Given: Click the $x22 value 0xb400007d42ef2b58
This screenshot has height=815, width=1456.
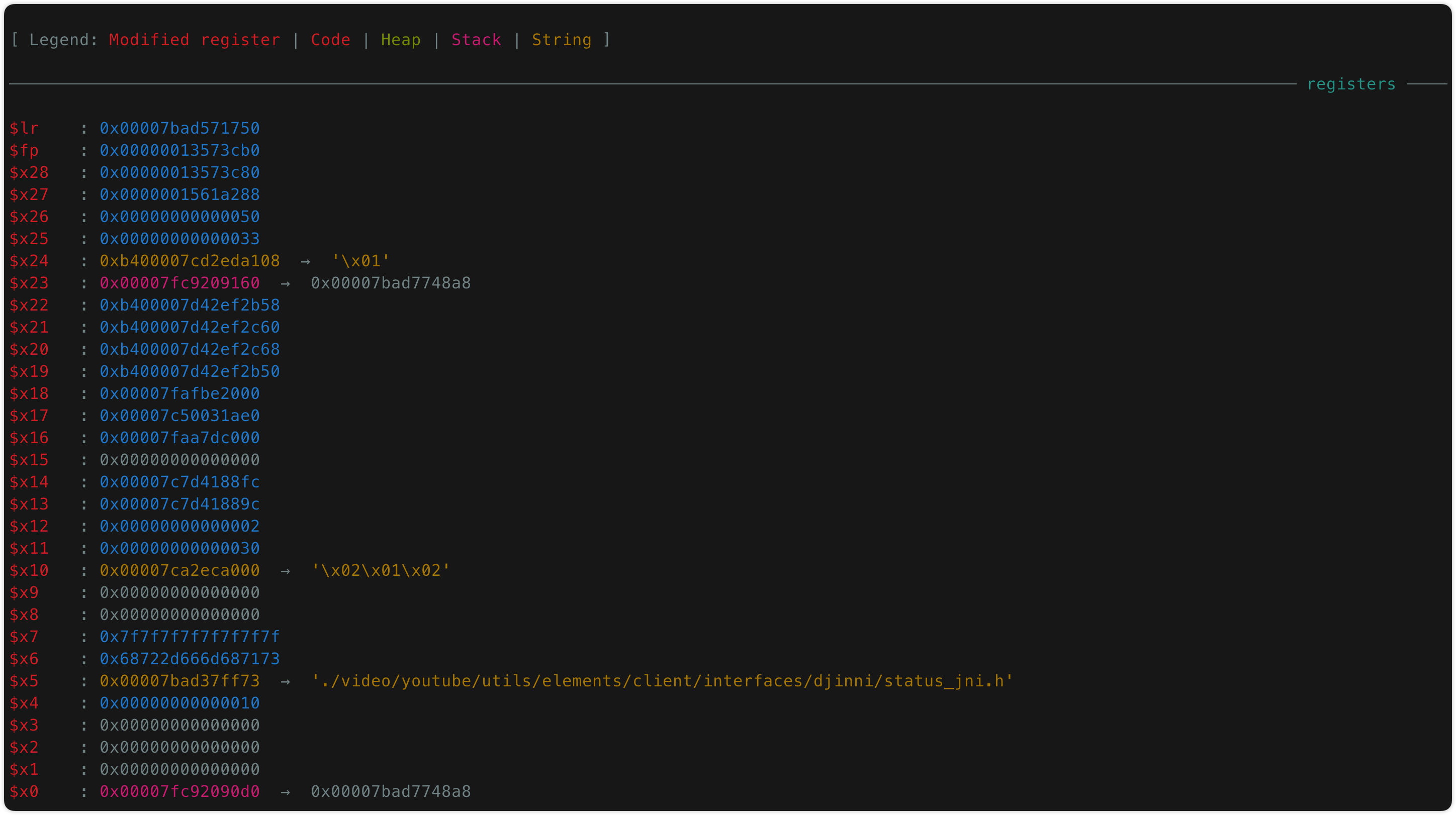Looking at the screenshot, I should [190, 305].
